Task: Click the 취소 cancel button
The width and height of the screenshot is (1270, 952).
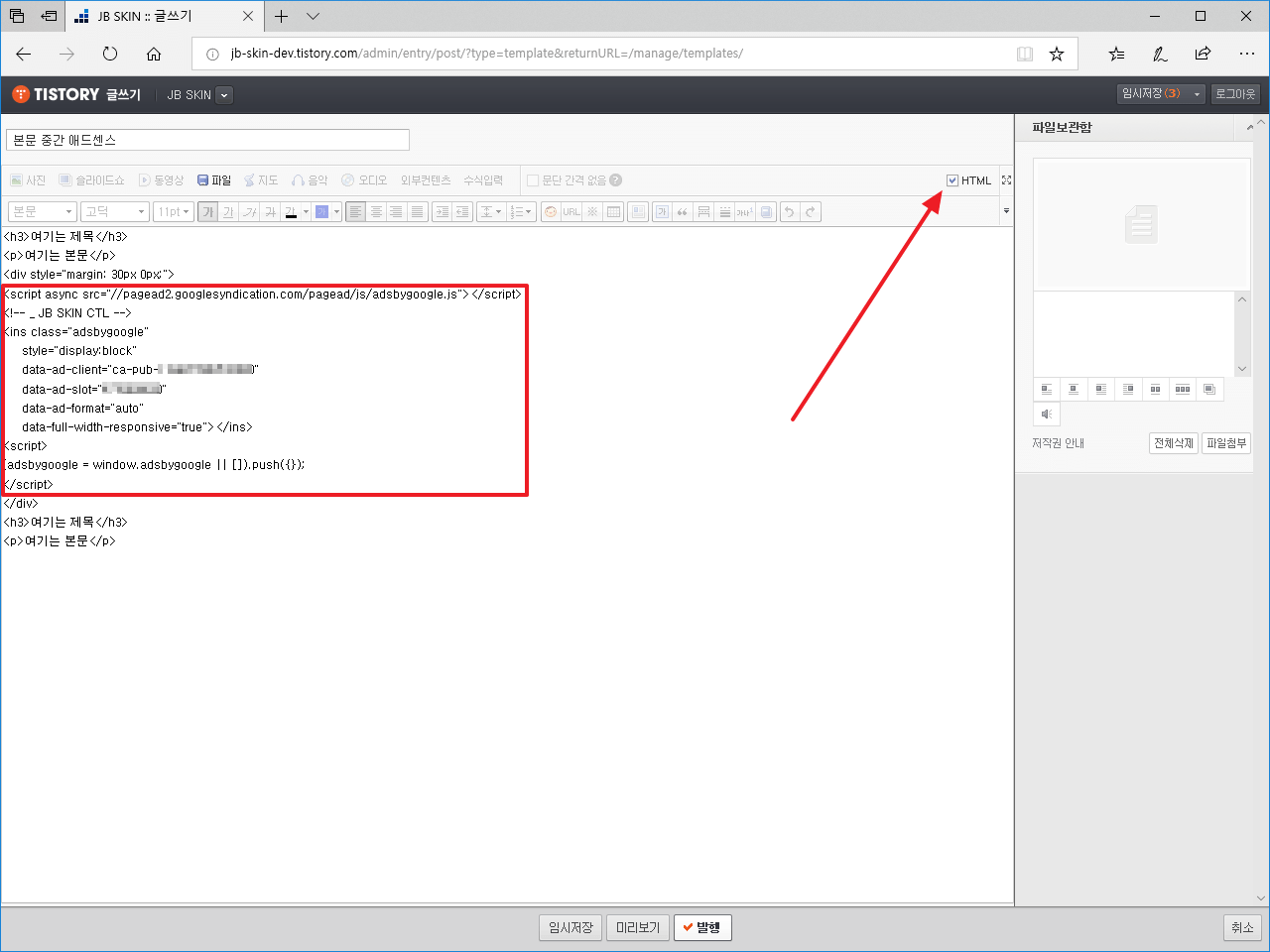Action: 1242,927
